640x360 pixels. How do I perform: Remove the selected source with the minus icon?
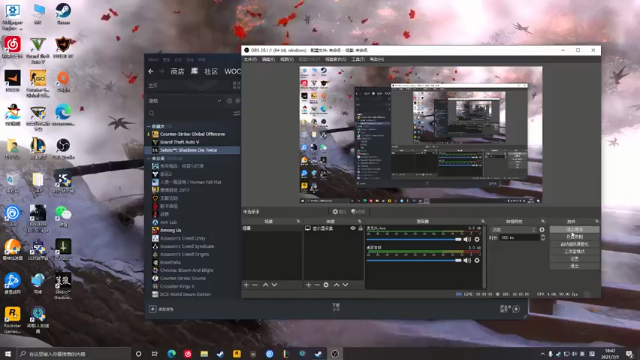pyautogui.click(x=317, y=284)
